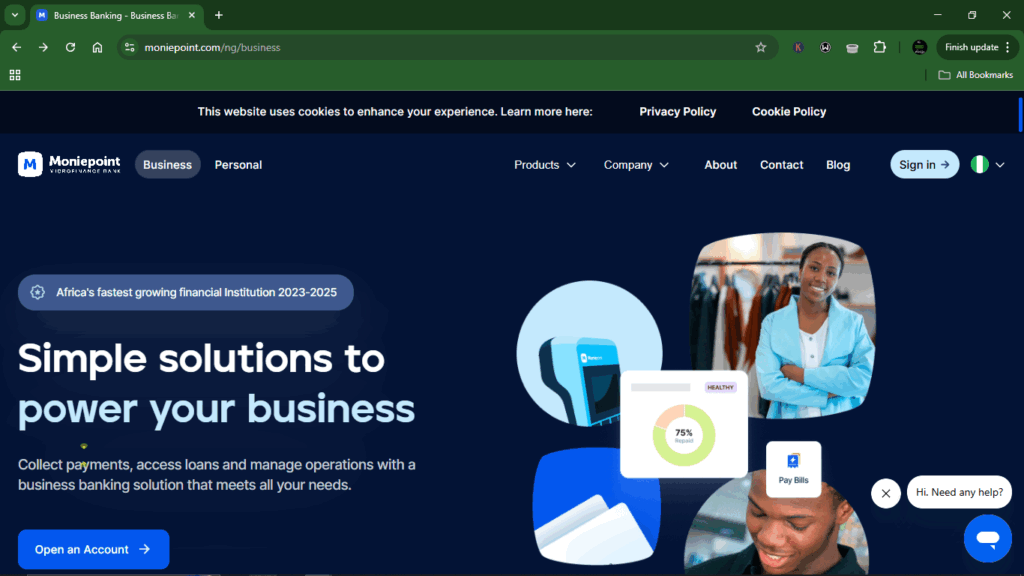Switch to the Business toggle pill
Screen dimensions: 1024x576
[167, 165]
